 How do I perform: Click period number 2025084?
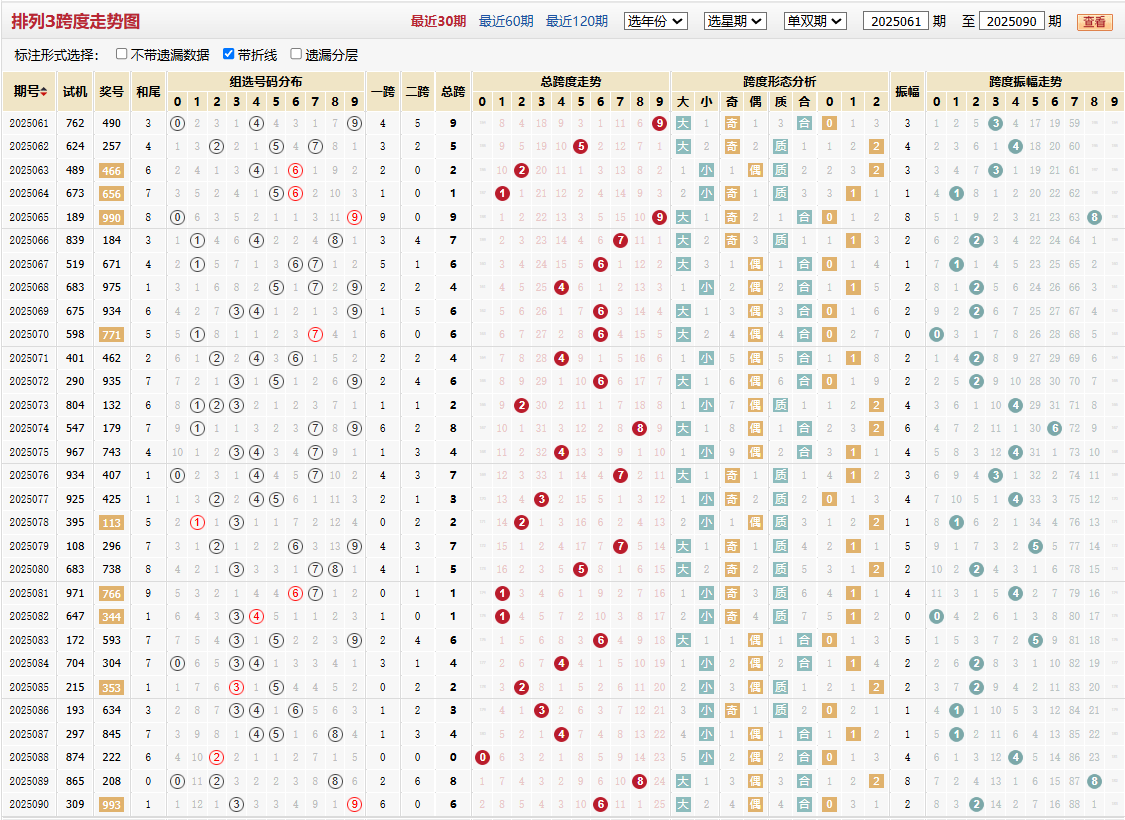(x=29, y=664)
